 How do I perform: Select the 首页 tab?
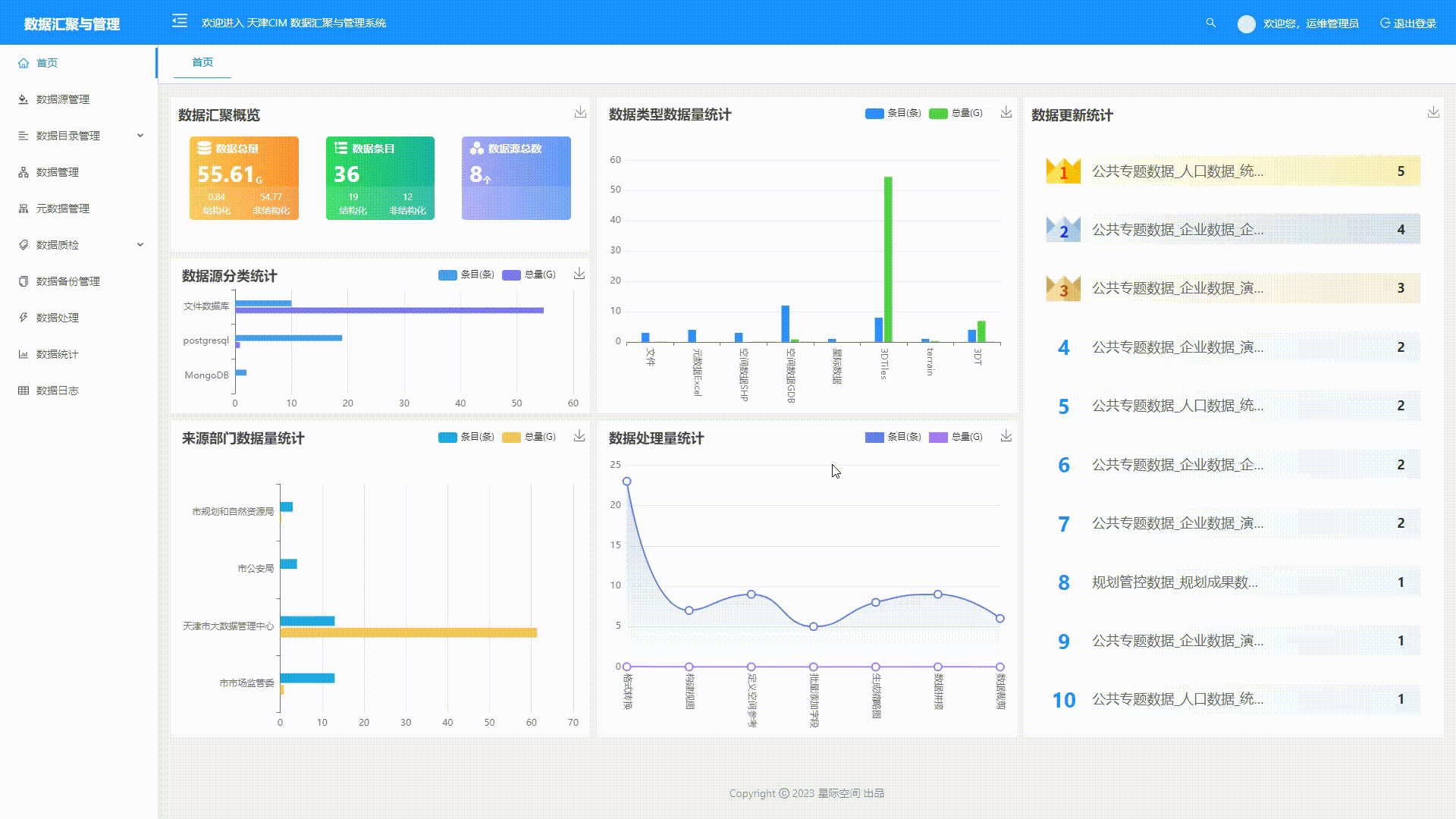pyautogui.click(x=202, y=62)
